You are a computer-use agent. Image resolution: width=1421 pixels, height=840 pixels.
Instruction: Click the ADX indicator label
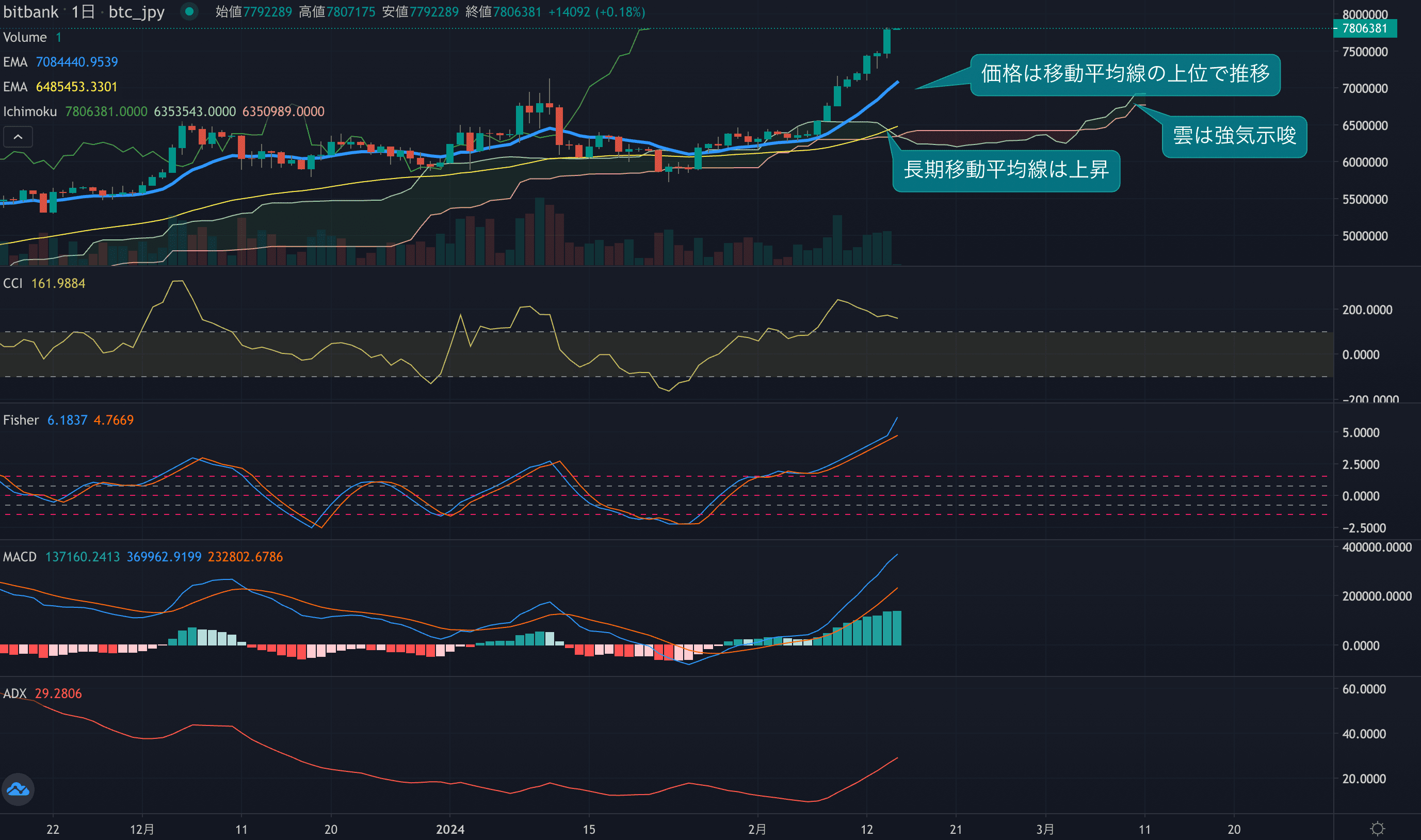[x=15, y=693]
